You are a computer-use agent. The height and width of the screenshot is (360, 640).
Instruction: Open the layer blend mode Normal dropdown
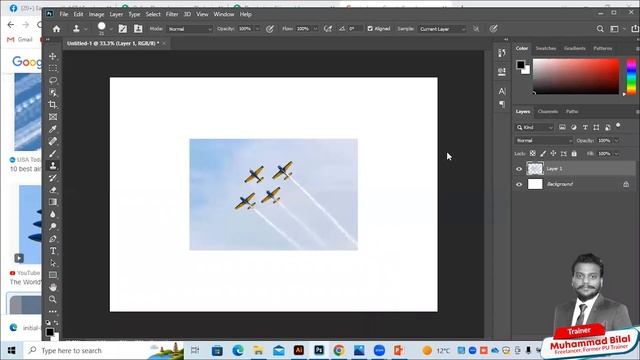pos(544,140)
